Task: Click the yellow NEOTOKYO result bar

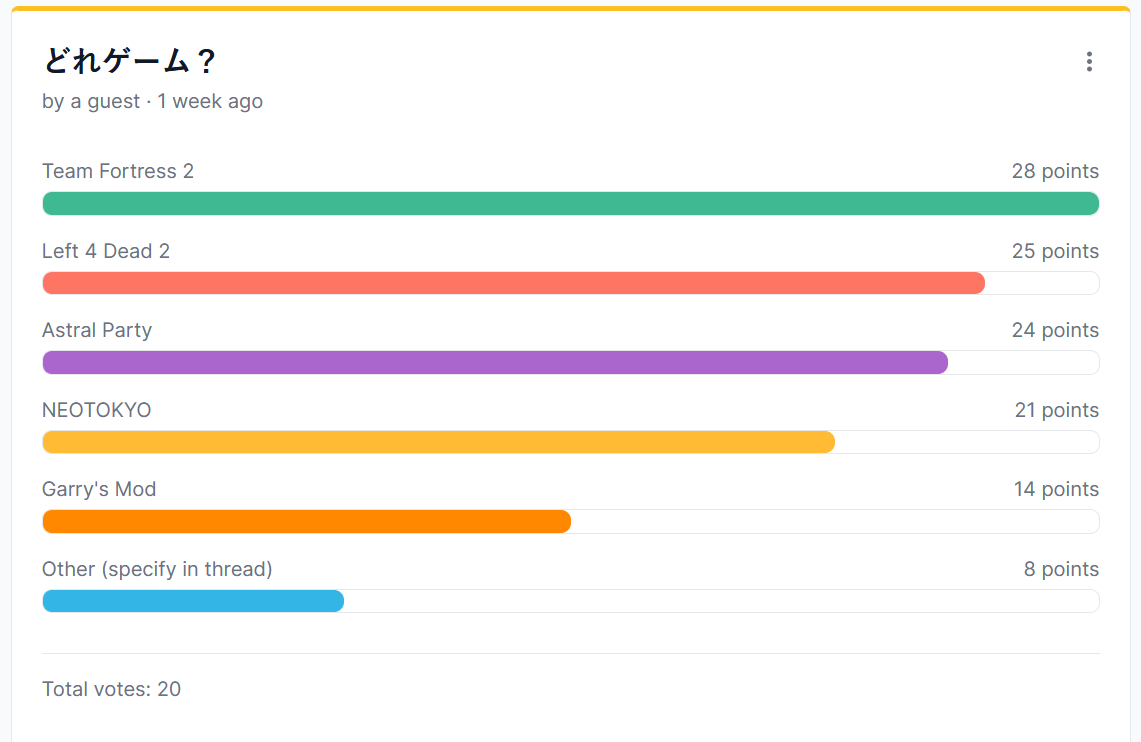Action: 438,442
